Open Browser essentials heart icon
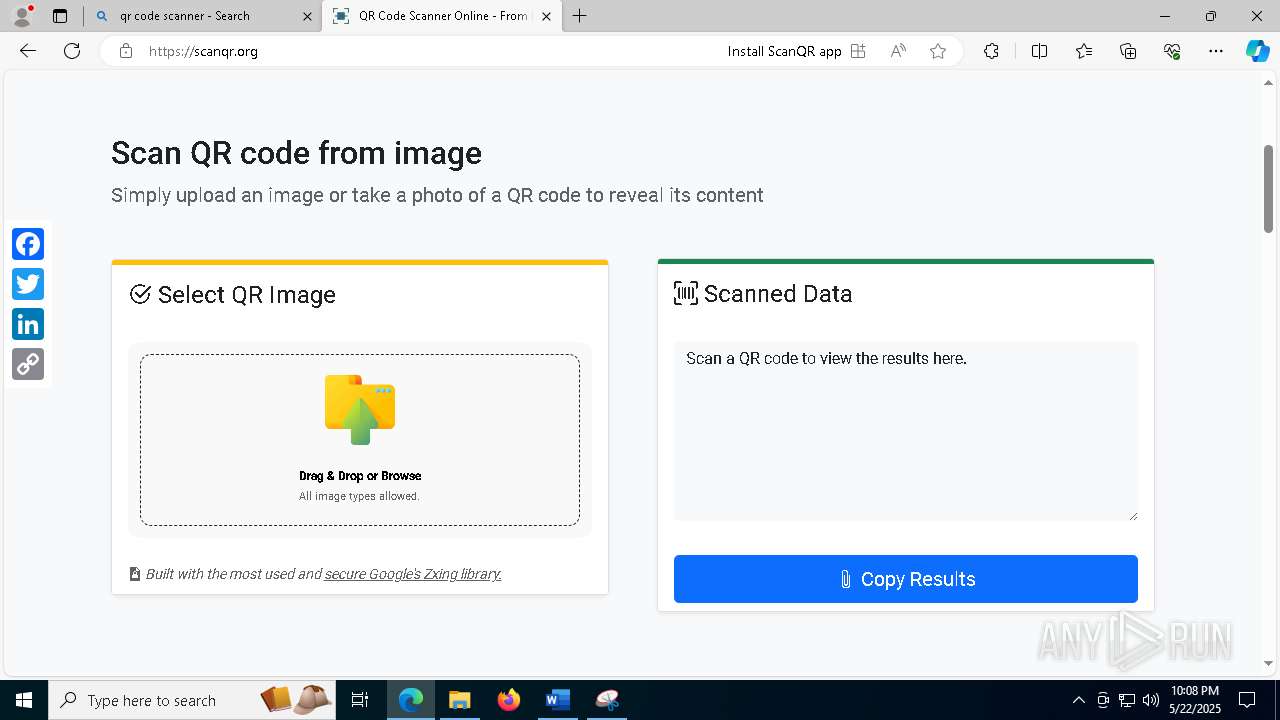Viewport: 1280px width, 720px height. coord(1172,51)
